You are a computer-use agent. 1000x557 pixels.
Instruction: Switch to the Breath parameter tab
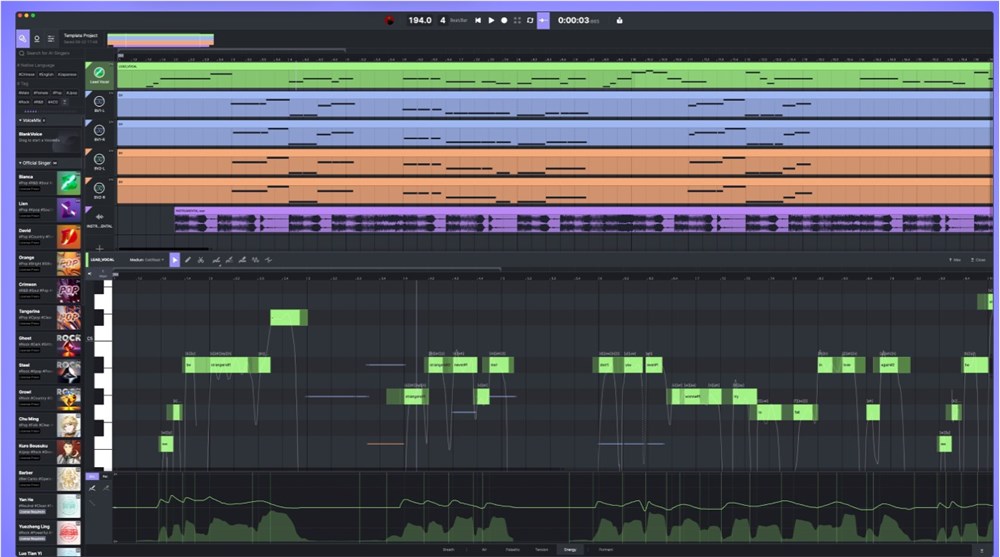(x=449, y=549)
